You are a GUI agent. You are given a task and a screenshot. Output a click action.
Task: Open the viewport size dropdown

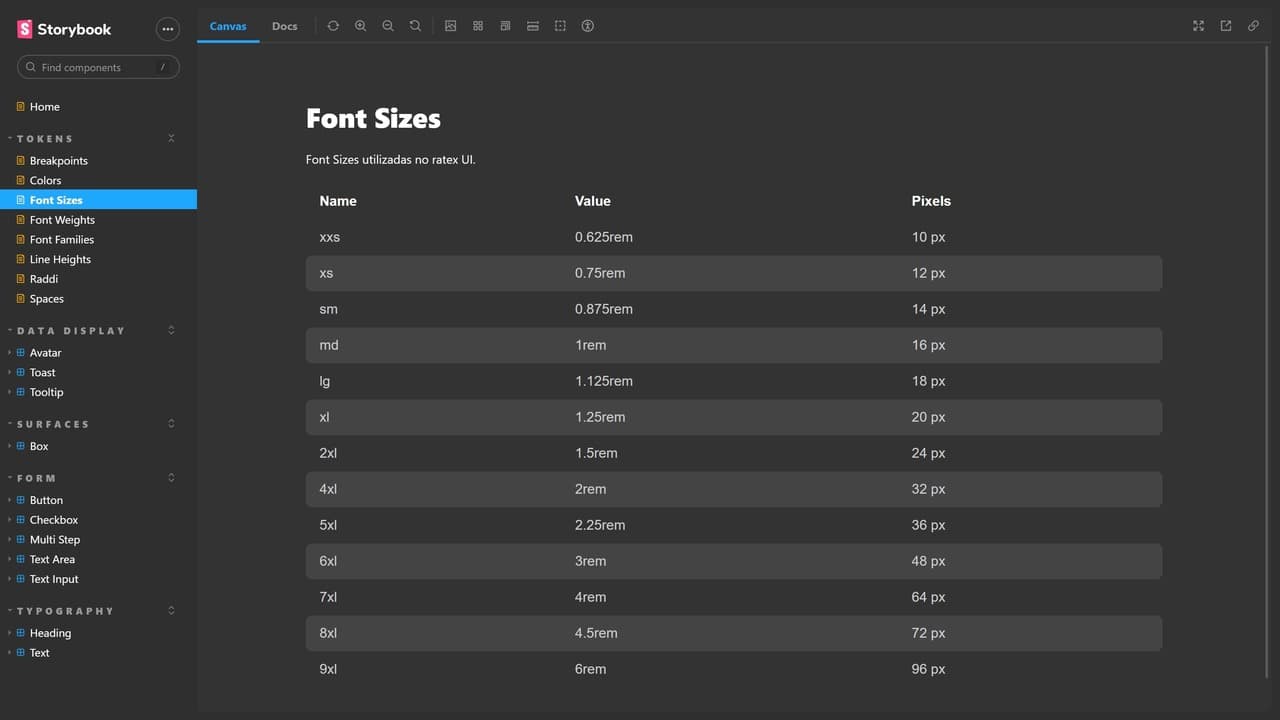506,26
